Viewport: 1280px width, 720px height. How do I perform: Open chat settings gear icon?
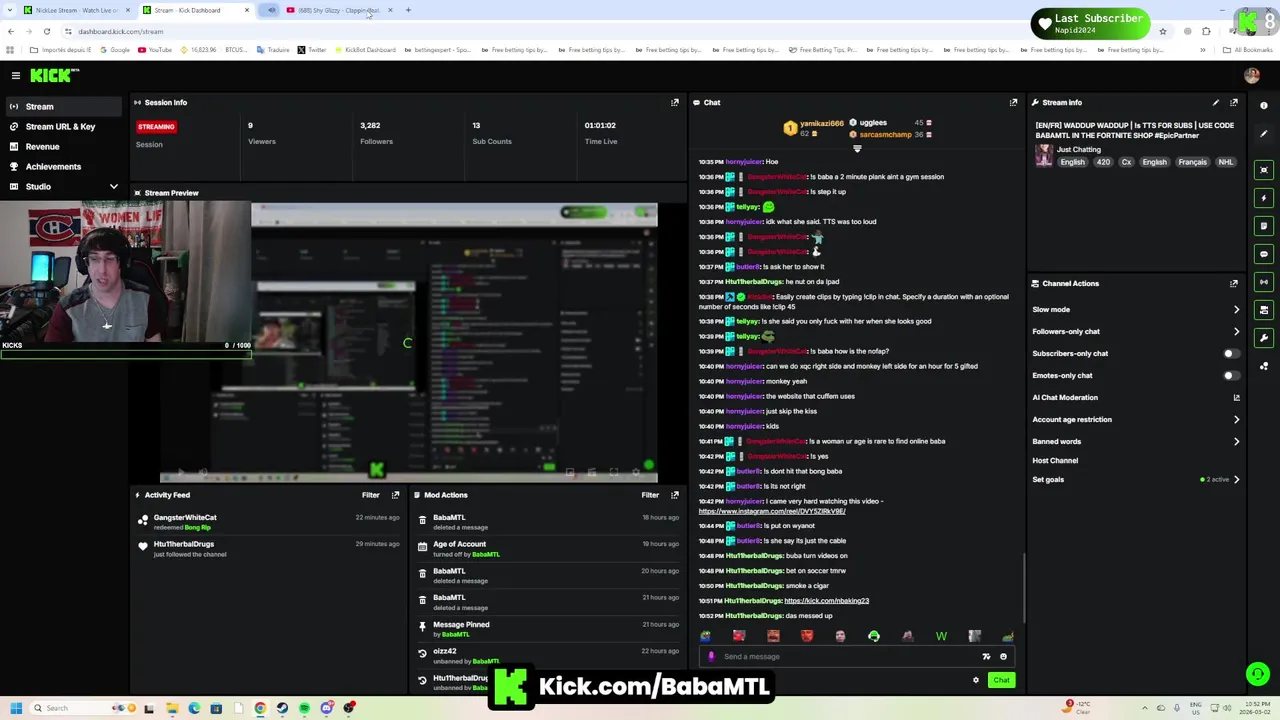click(x=976, y=680)
